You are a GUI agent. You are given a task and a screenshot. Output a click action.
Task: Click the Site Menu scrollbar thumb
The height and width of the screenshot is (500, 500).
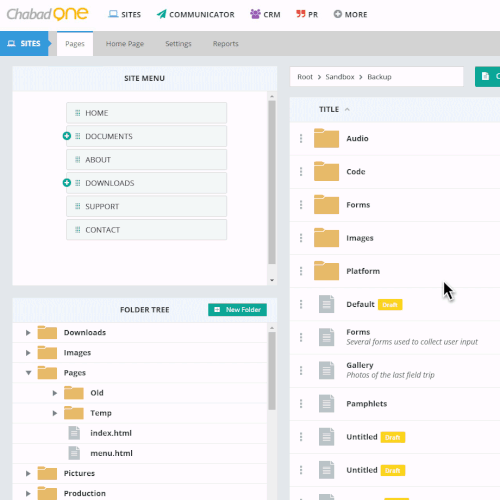[272, 182]
